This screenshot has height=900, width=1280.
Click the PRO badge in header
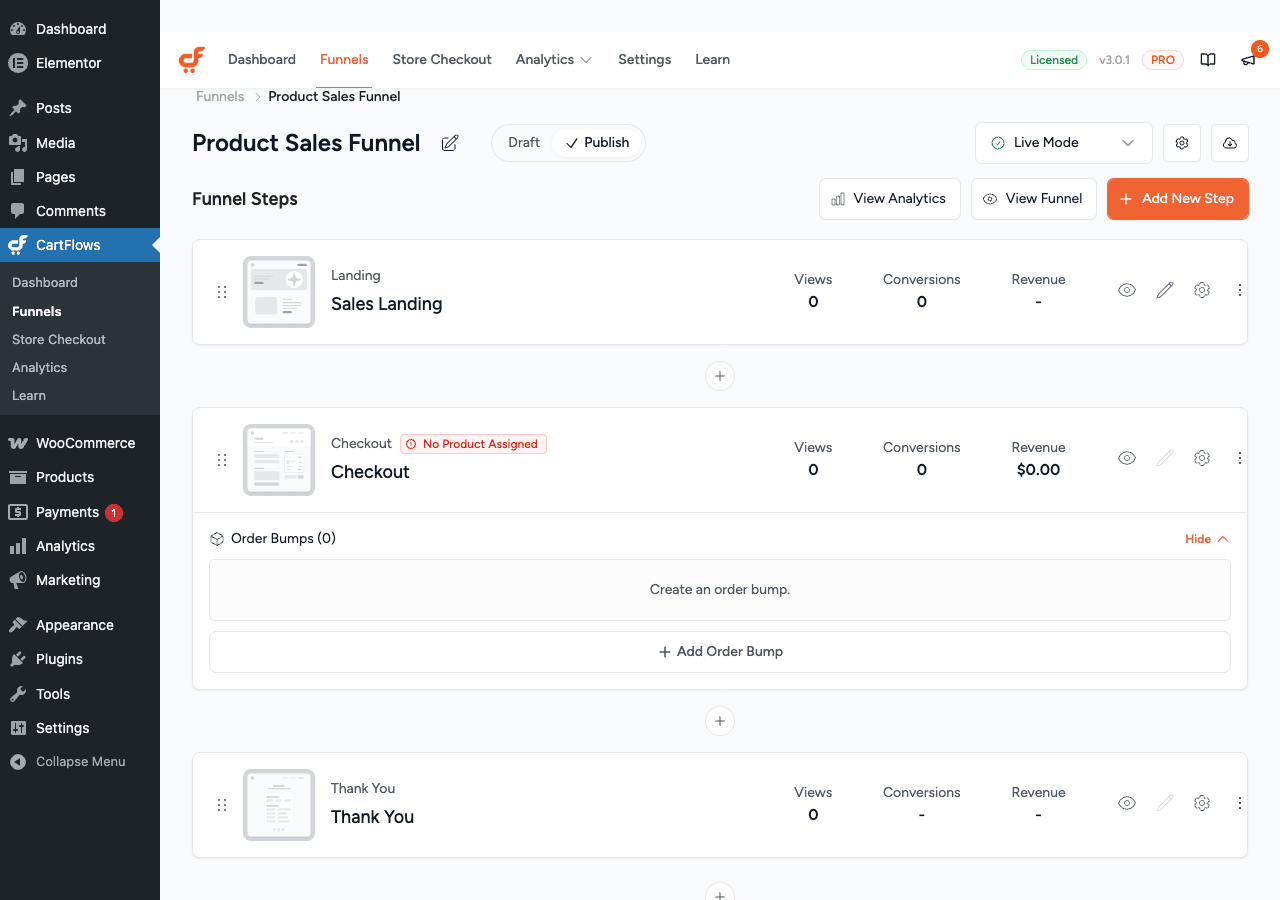[1163, 60]
